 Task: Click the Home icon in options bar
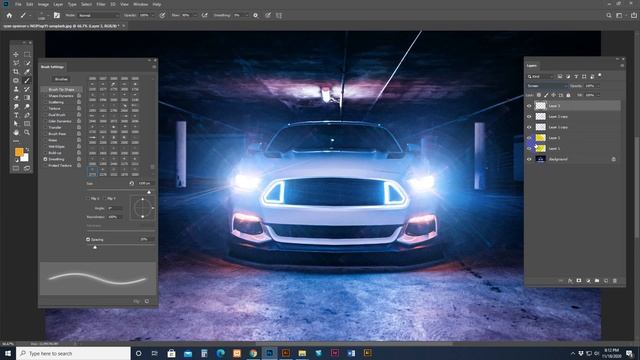click(9, 16)
